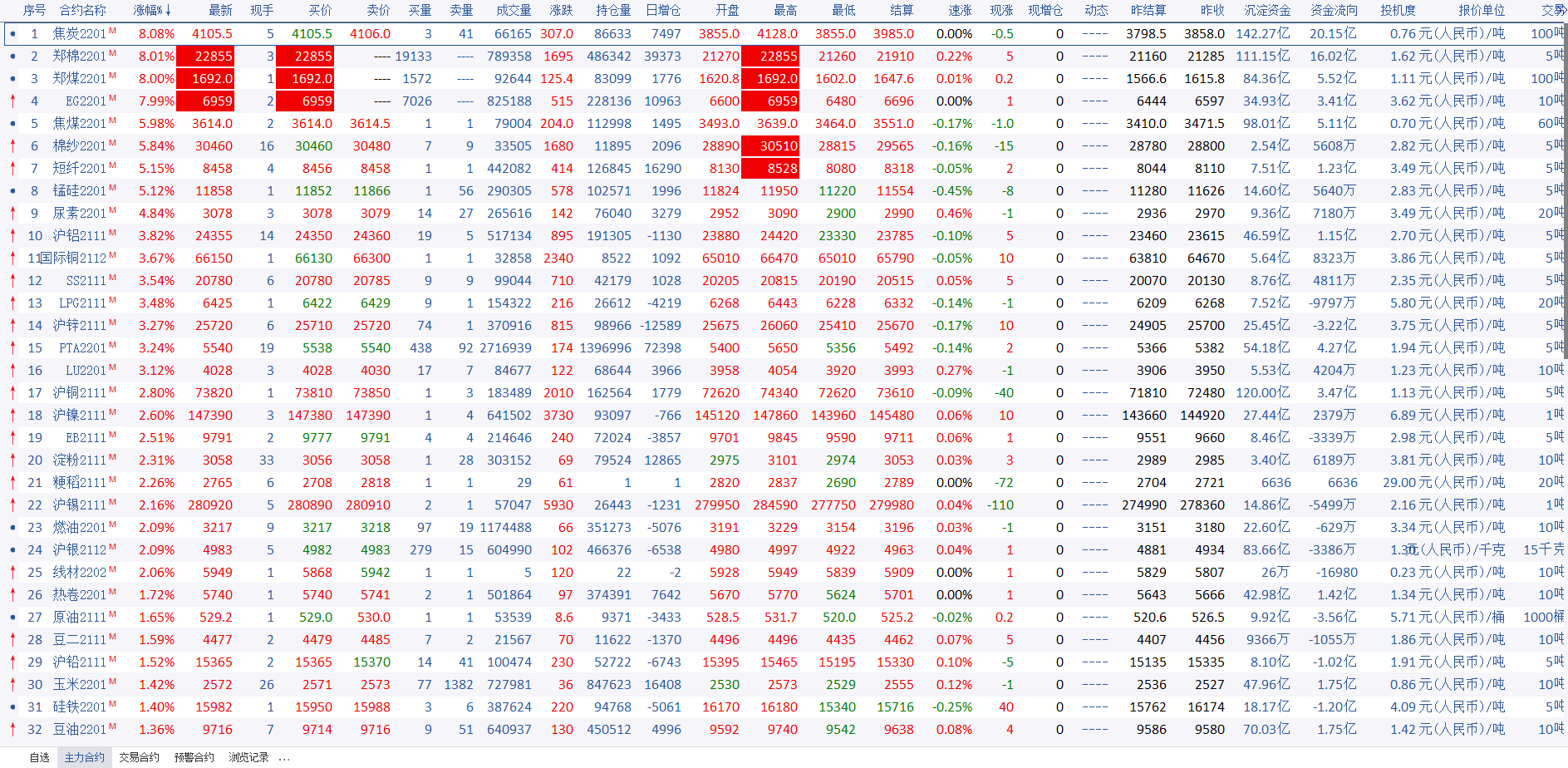Click the 买量 column header

coord(420,10)
